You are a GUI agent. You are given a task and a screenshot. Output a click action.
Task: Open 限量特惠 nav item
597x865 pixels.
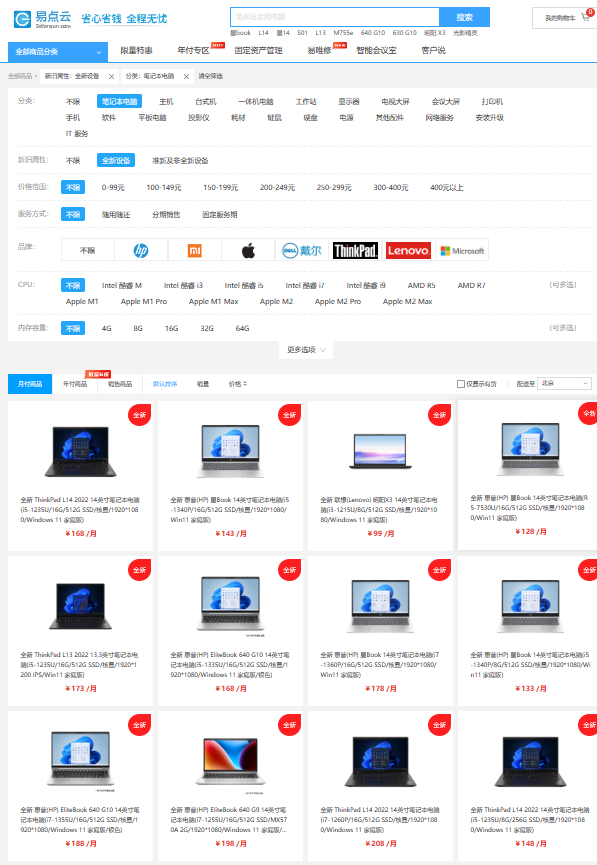click(x=136, y=50)
